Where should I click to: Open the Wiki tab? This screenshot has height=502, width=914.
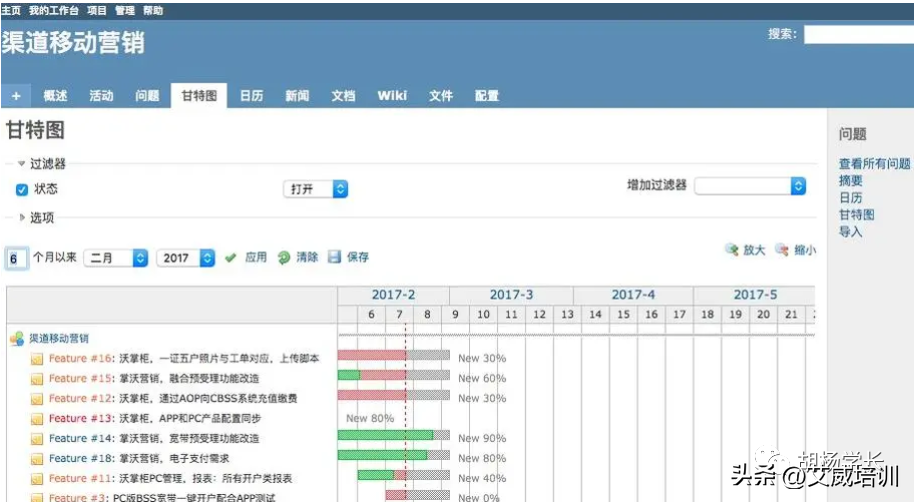point(392,96)
